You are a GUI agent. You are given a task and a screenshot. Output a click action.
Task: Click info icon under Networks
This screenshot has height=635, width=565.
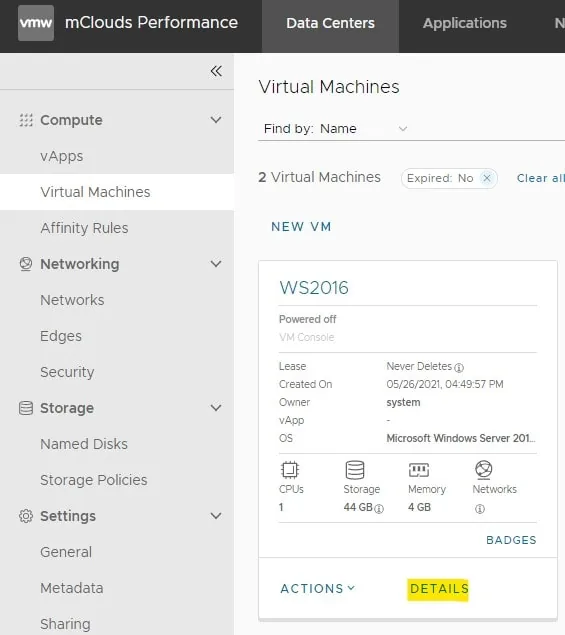pos(480,509)
